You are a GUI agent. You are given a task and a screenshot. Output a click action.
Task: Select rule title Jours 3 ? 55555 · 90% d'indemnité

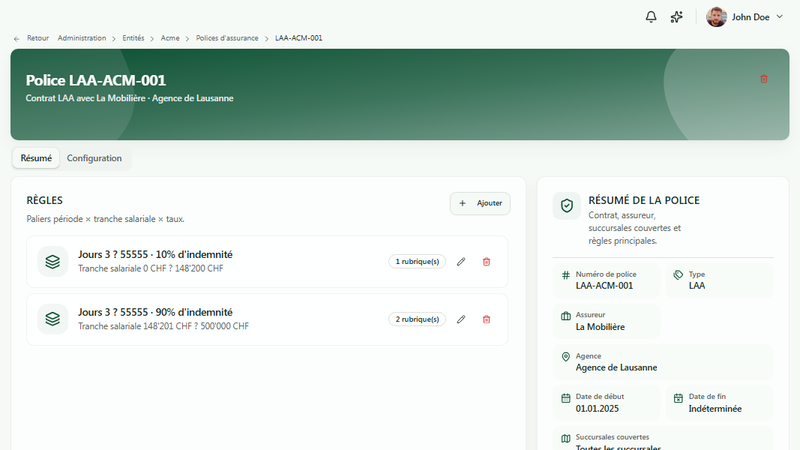tap(155, 312)
